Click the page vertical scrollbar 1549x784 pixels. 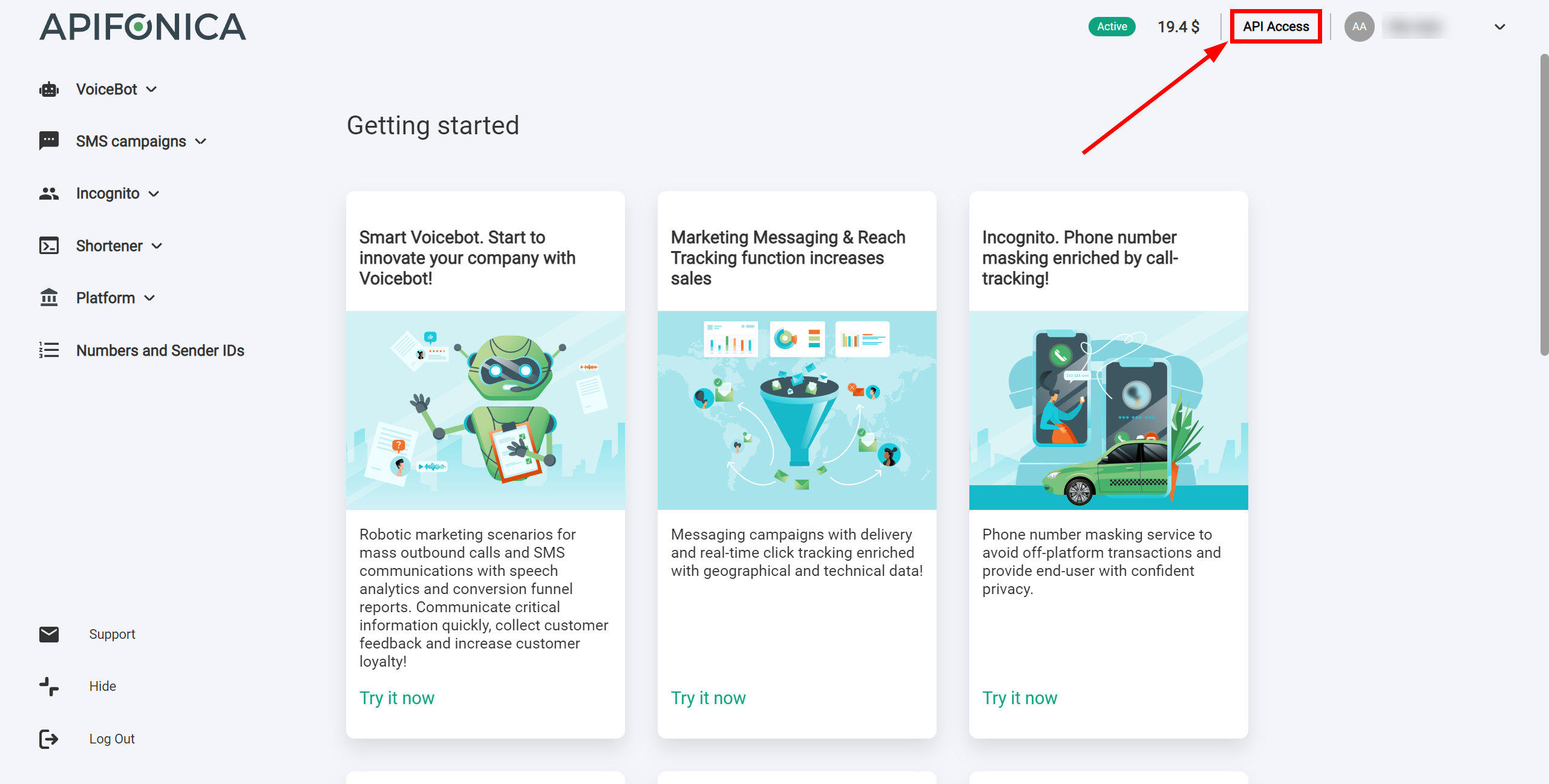coord(1544,204)
